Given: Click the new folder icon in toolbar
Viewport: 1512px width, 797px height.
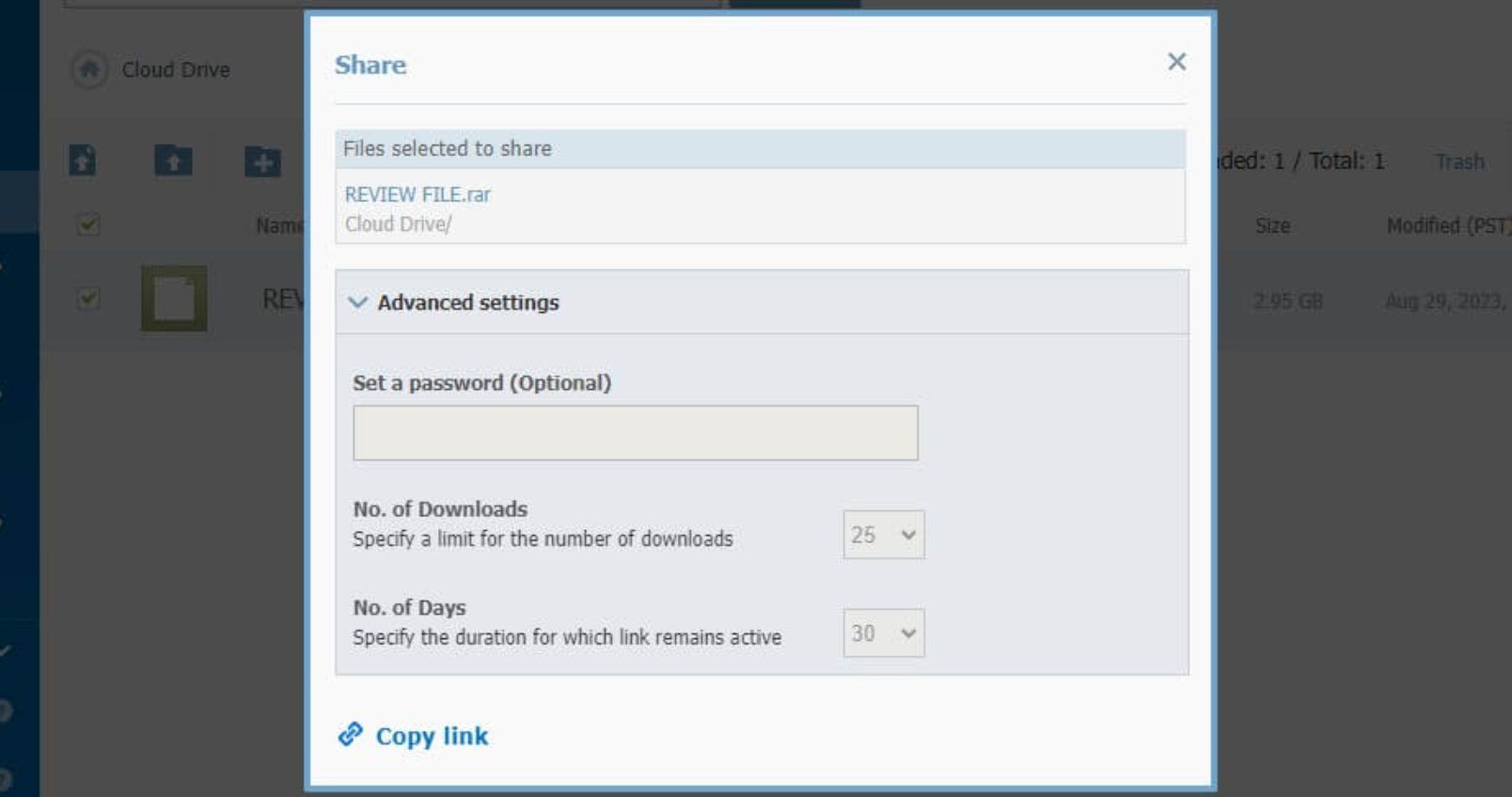Looking at the screenshot, I should click(262, 161).
